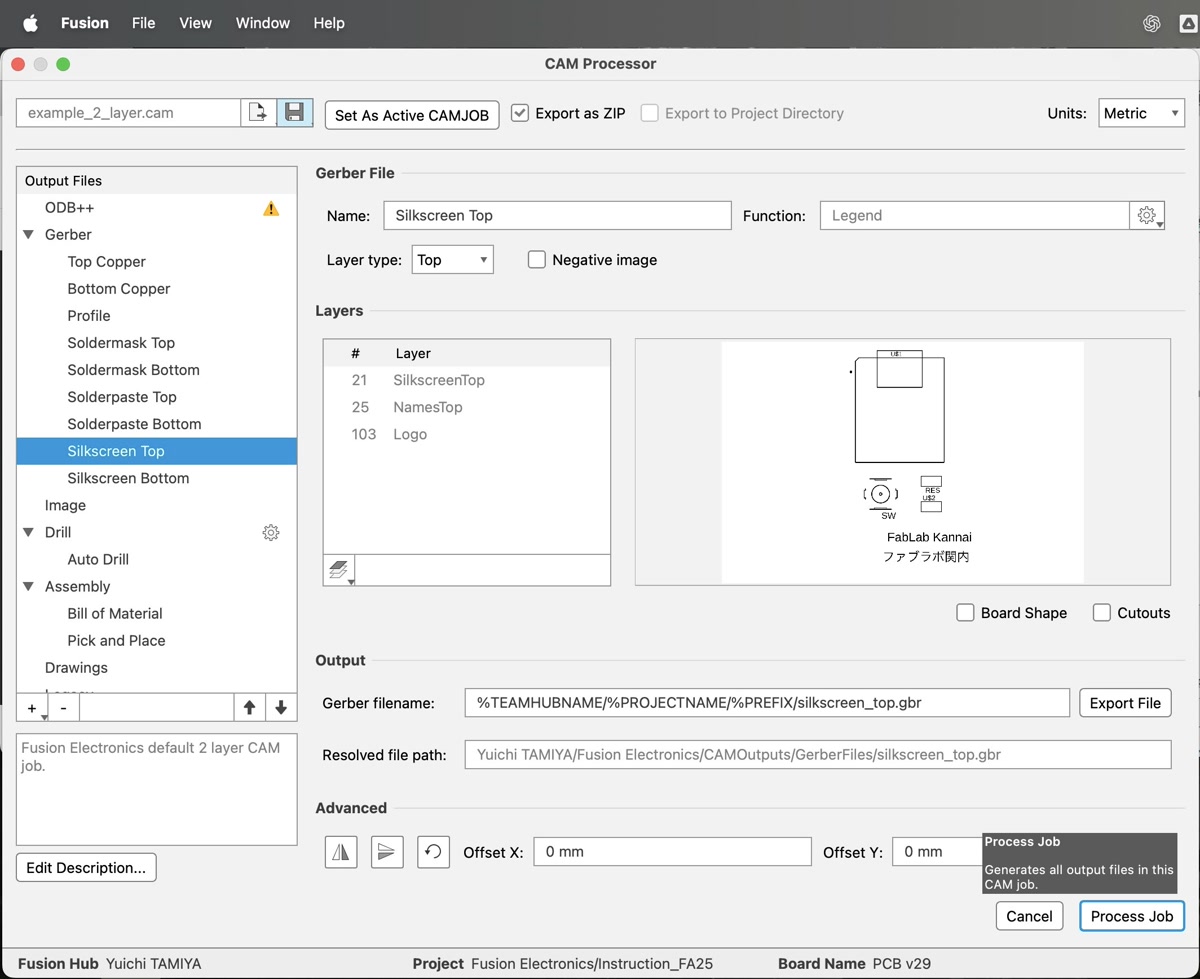
Task: Enable the Negative image checkbox
Action: pyautogui.click(x=537, y=260)
